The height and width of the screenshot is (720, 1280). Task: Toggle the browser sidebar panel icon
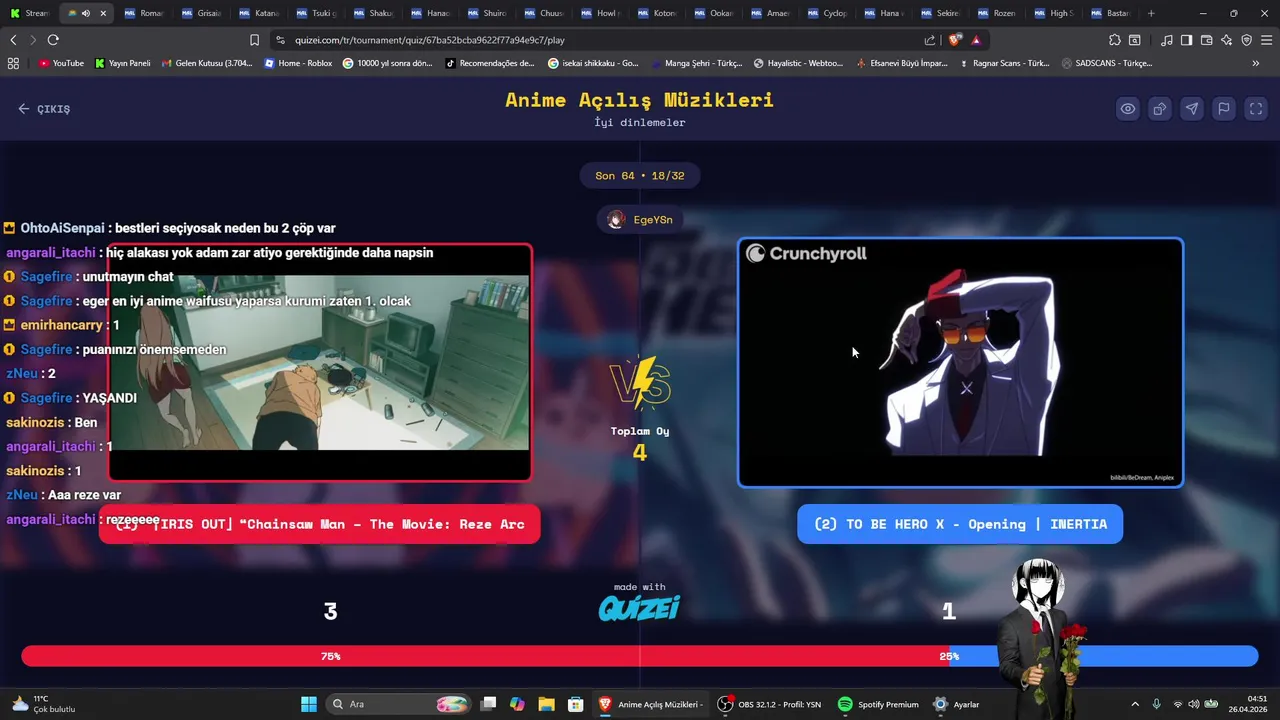(x=1186, y=40)
